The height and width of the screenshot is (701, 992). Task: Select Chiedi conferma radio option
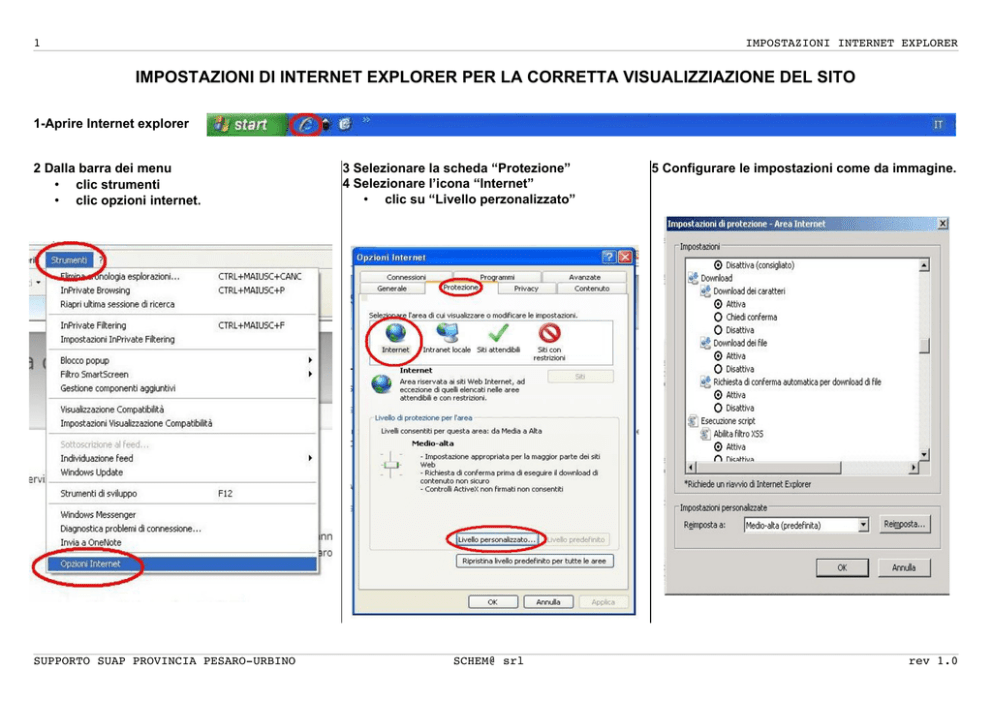(718, 317)
